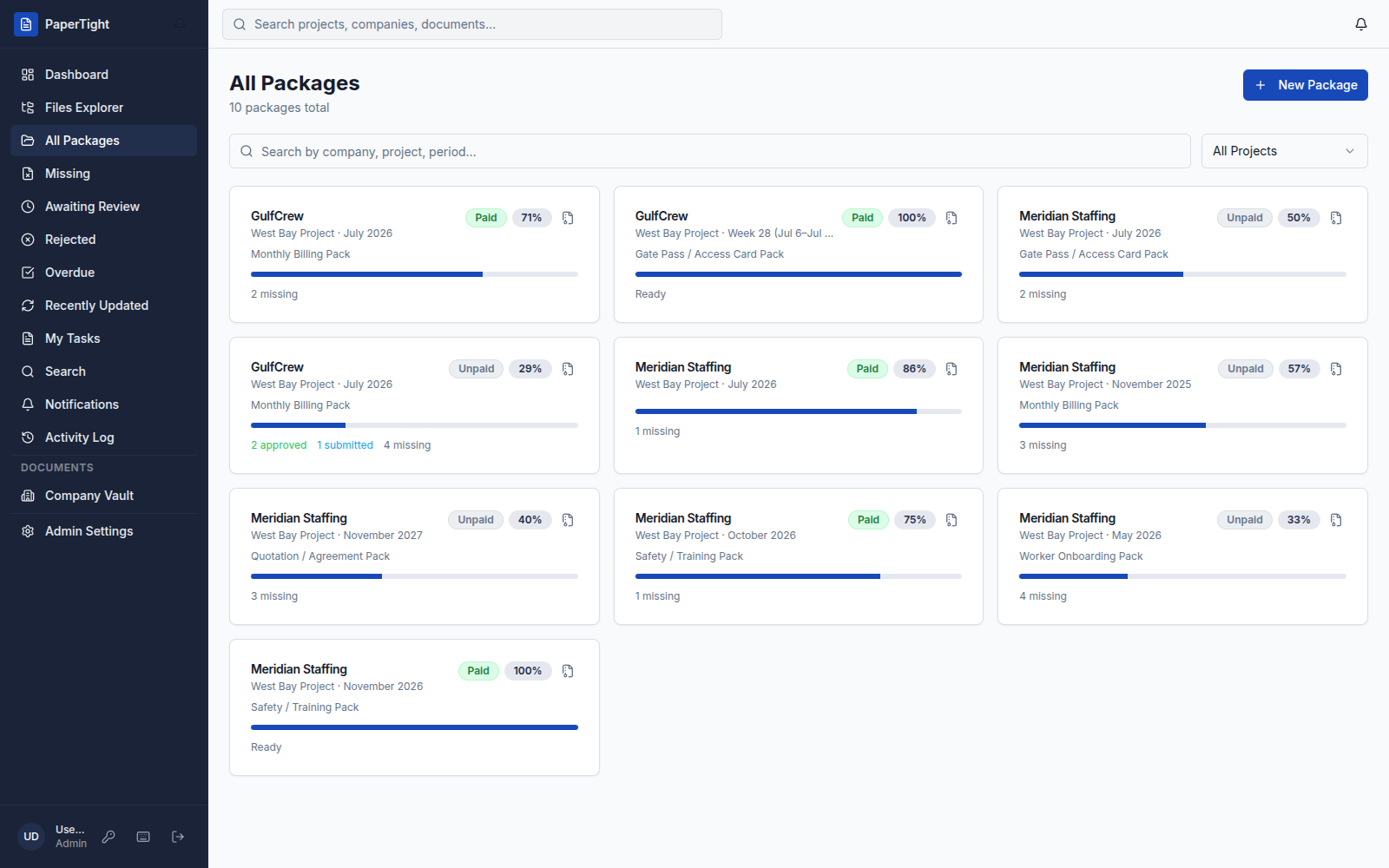Go to Search in the sidebar

click(103, 372)
